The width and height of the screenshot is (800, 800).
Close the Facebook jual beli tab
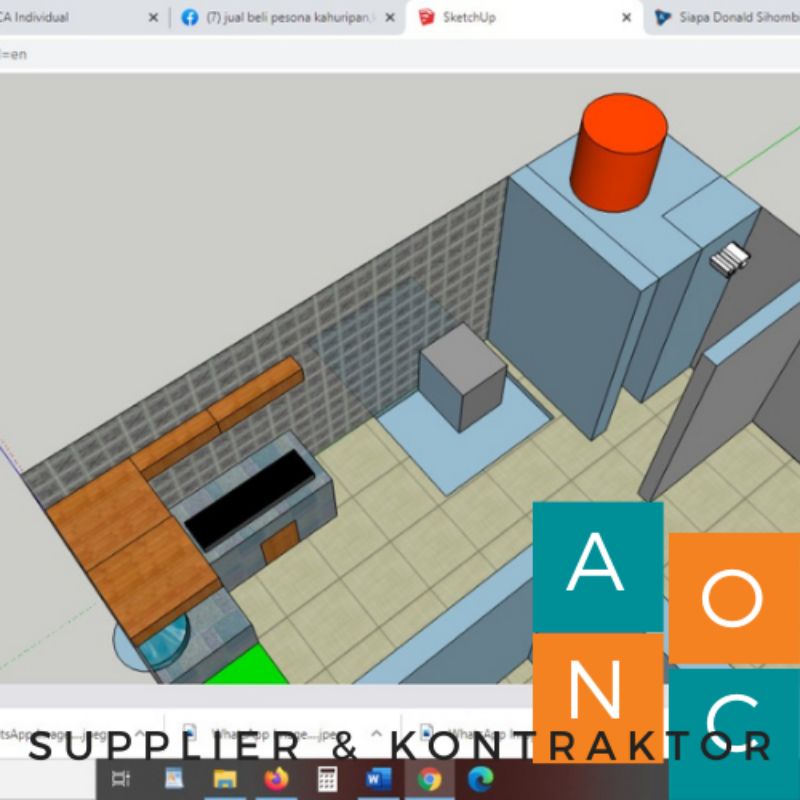390,17
